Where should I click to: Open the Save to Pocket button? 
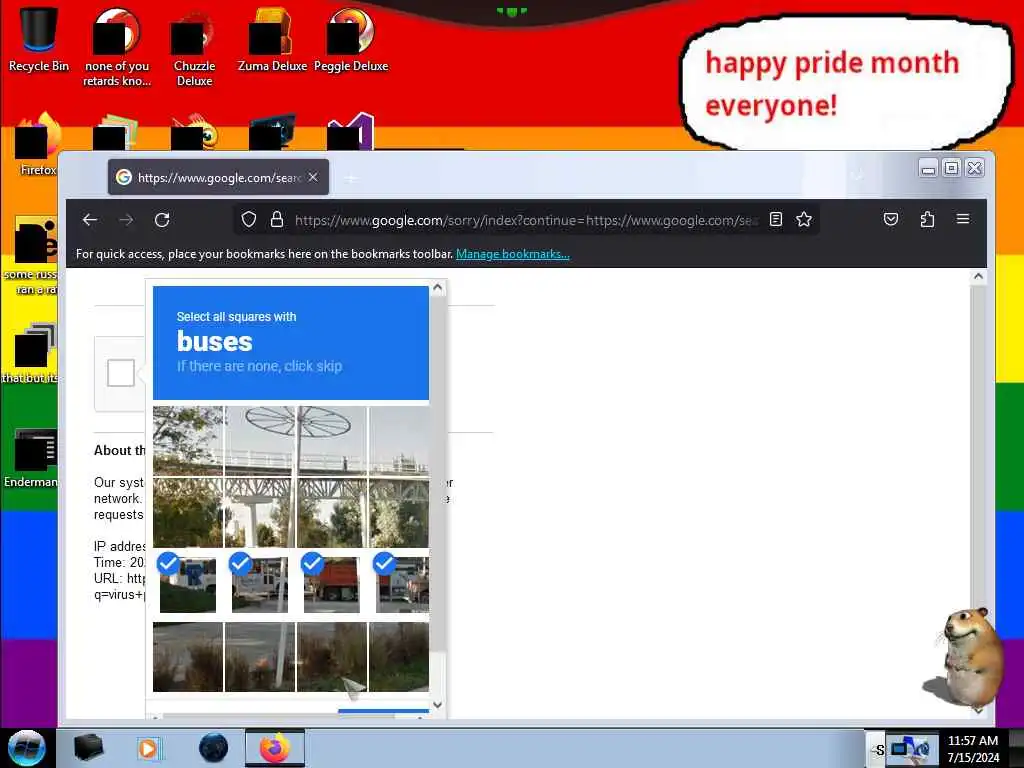(x=891, y=219)
